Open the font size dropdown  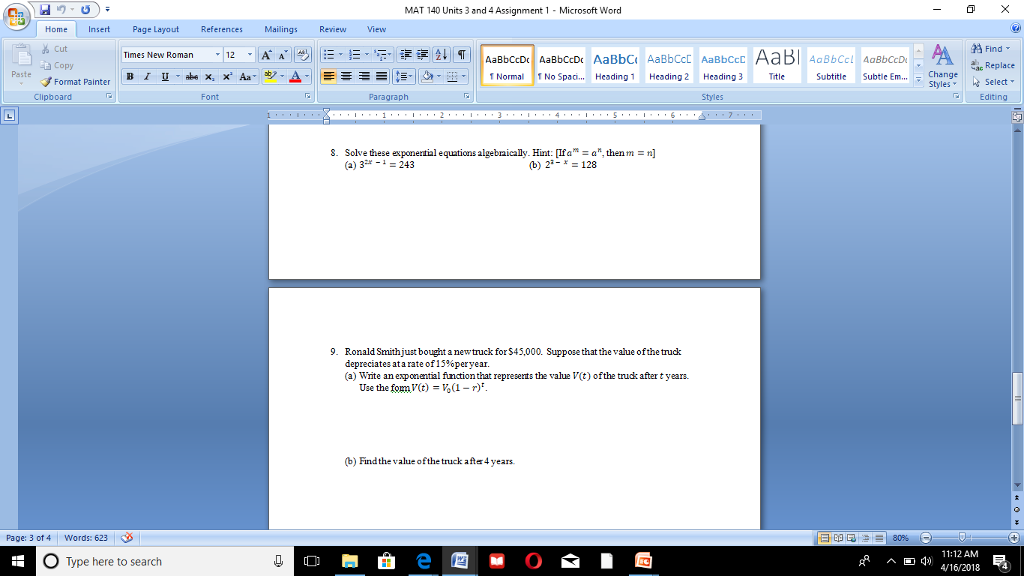pyautogui.click(x=250, y=54)
